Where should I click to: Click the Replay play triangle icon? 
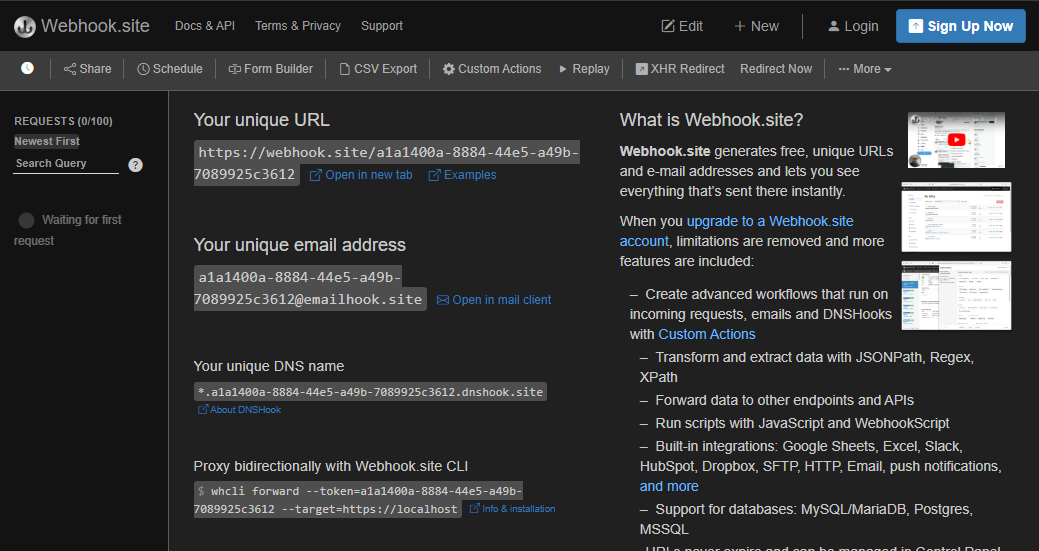[x=563, y=69]
